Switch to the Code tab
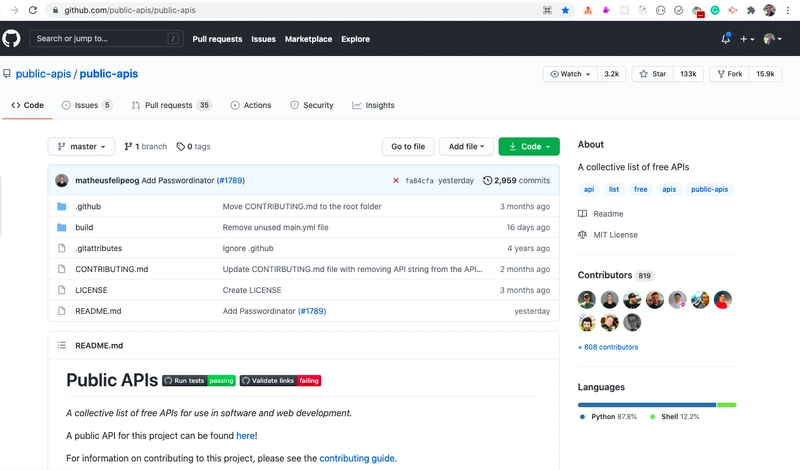800x470 pixels. [28, 105]
